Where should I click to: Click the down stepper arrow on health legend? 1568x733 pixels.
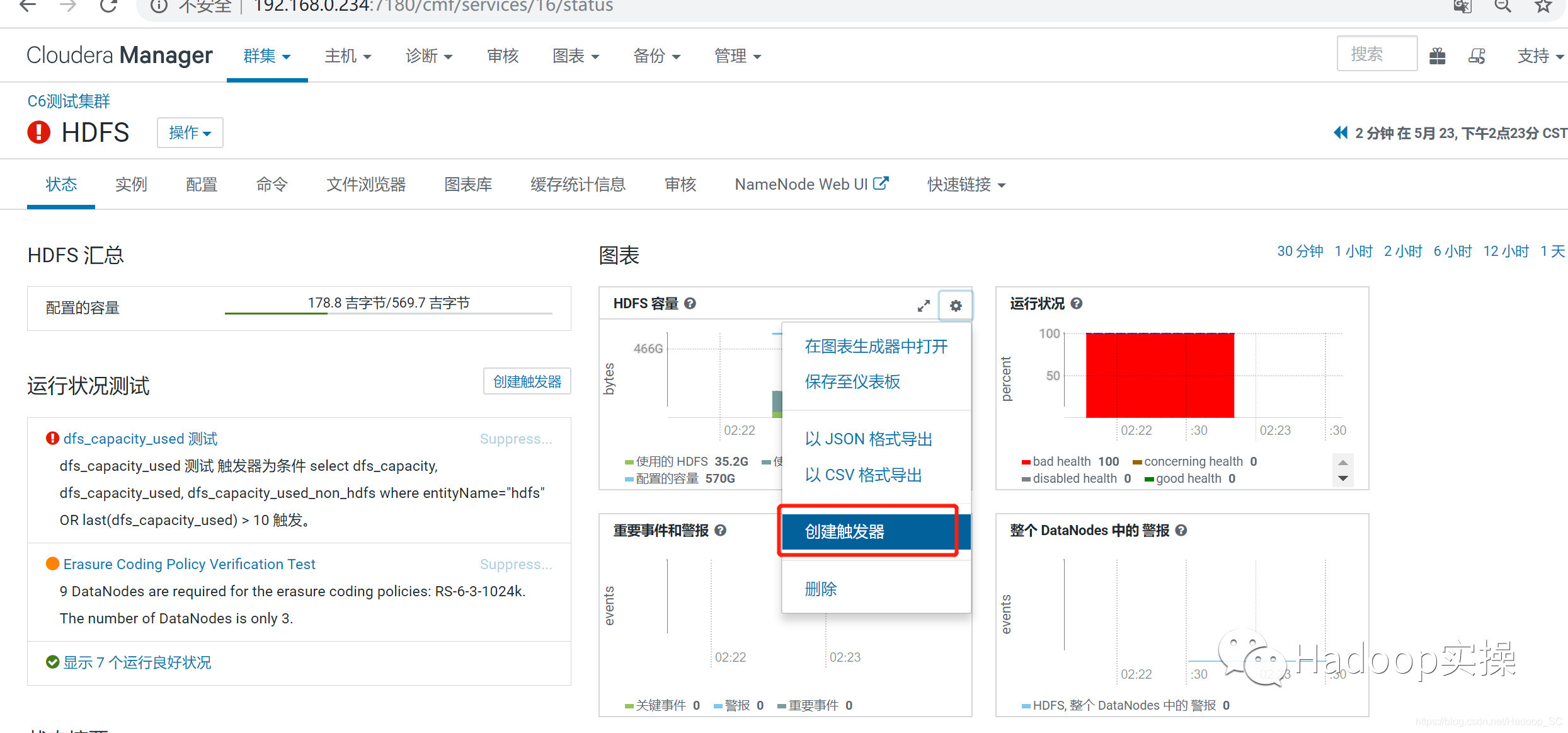click(x=1342, y=479)
